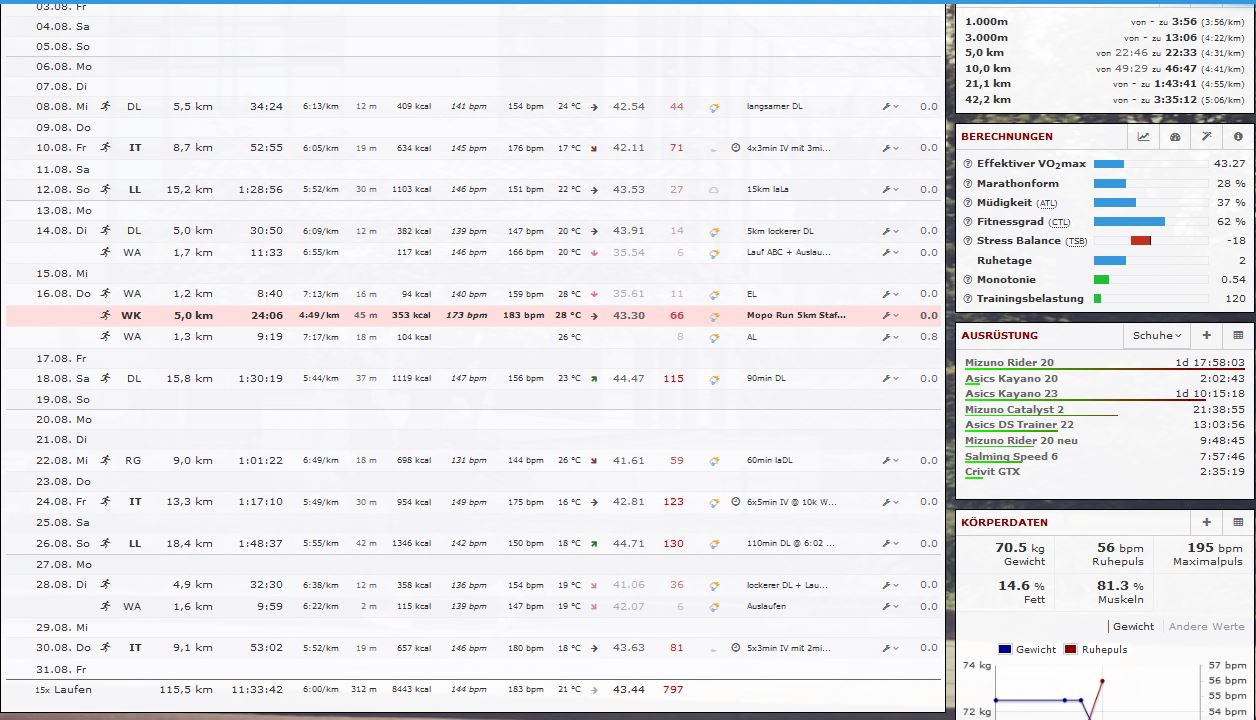The image size is (1256, 720).
Task: Open the Berechnungen line chart icon
Action: pyautogui.click(x=1143, y=137)
